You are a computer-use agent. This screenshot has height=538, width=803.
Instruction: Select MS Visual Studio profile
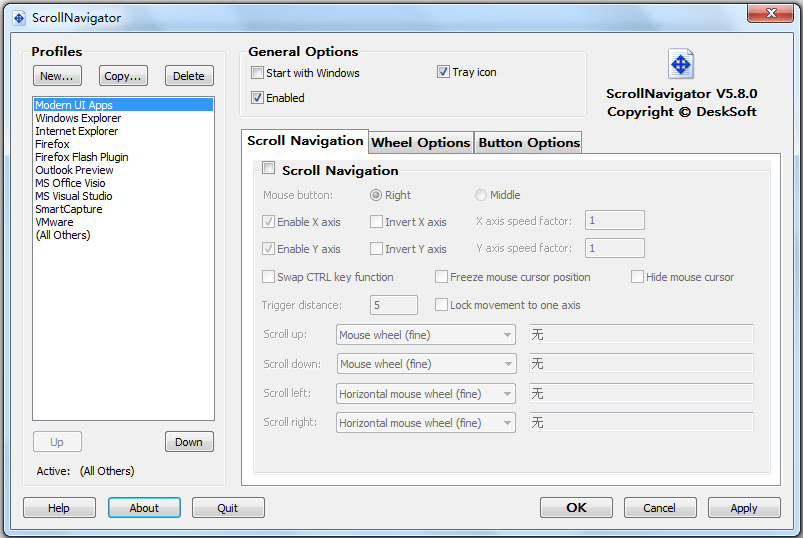pyautogui.click(x=123, y=196)
